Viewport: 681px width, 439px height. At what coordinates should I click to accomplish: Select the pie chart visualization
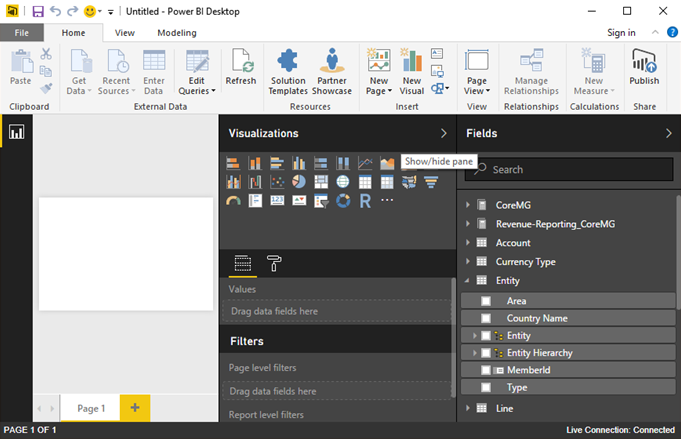pos(299,181)
